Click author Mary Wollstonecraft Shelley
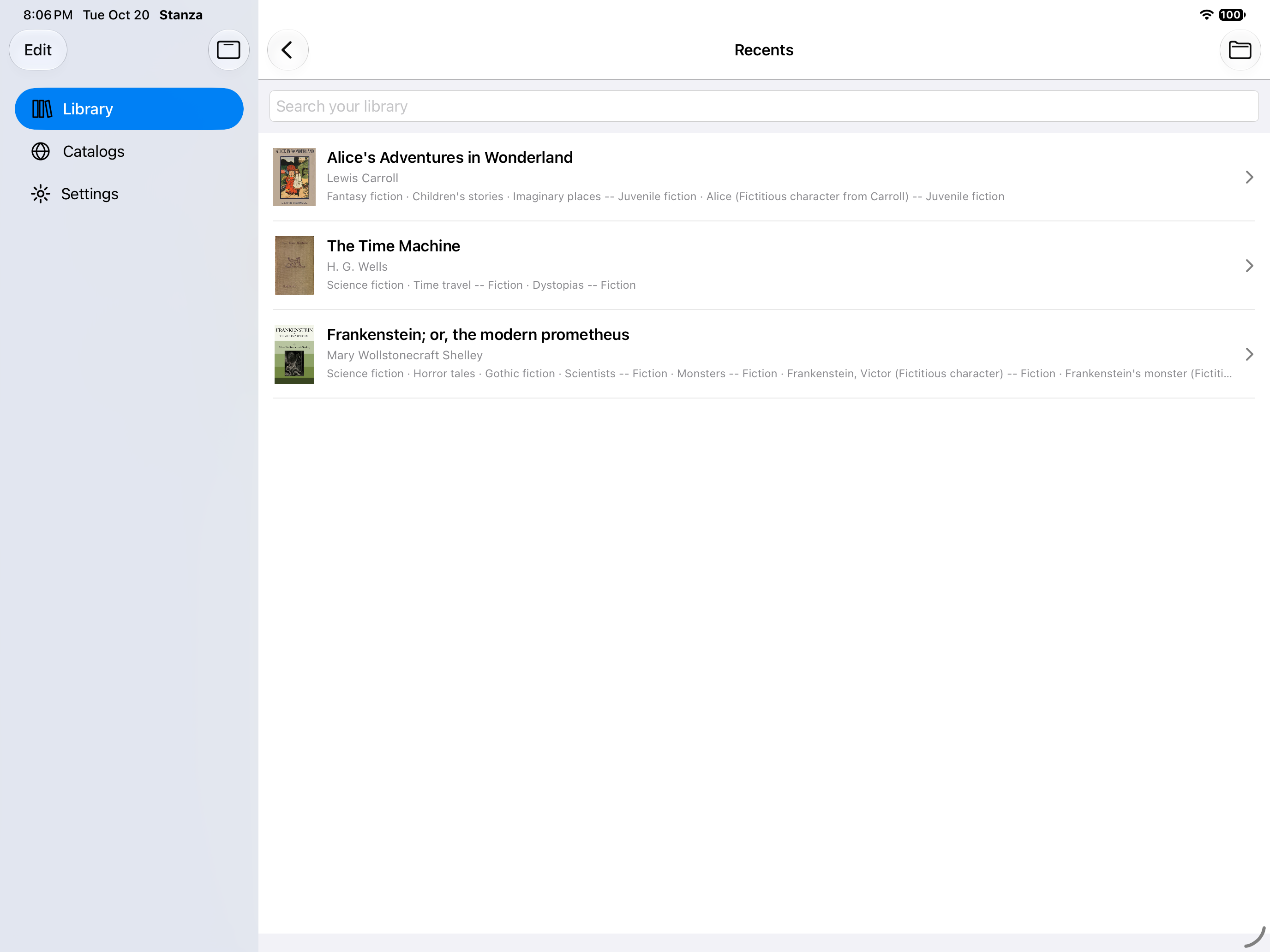1270x952 pixels. click(405, 355)
